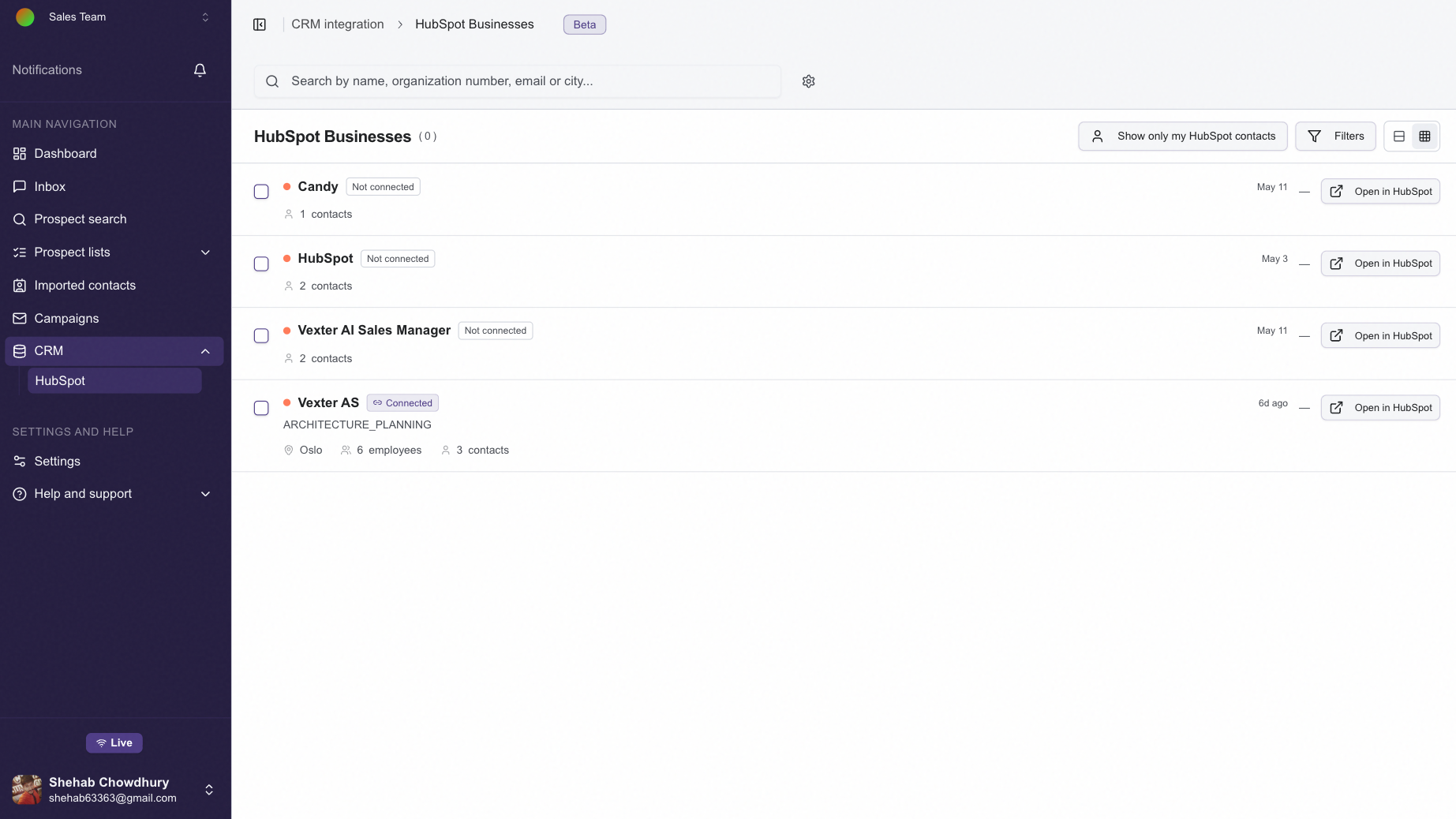Screen dimensions: 1456x819
Task: Click the Connected status badge
Action: pyautogui.click(x=402, y=403)
